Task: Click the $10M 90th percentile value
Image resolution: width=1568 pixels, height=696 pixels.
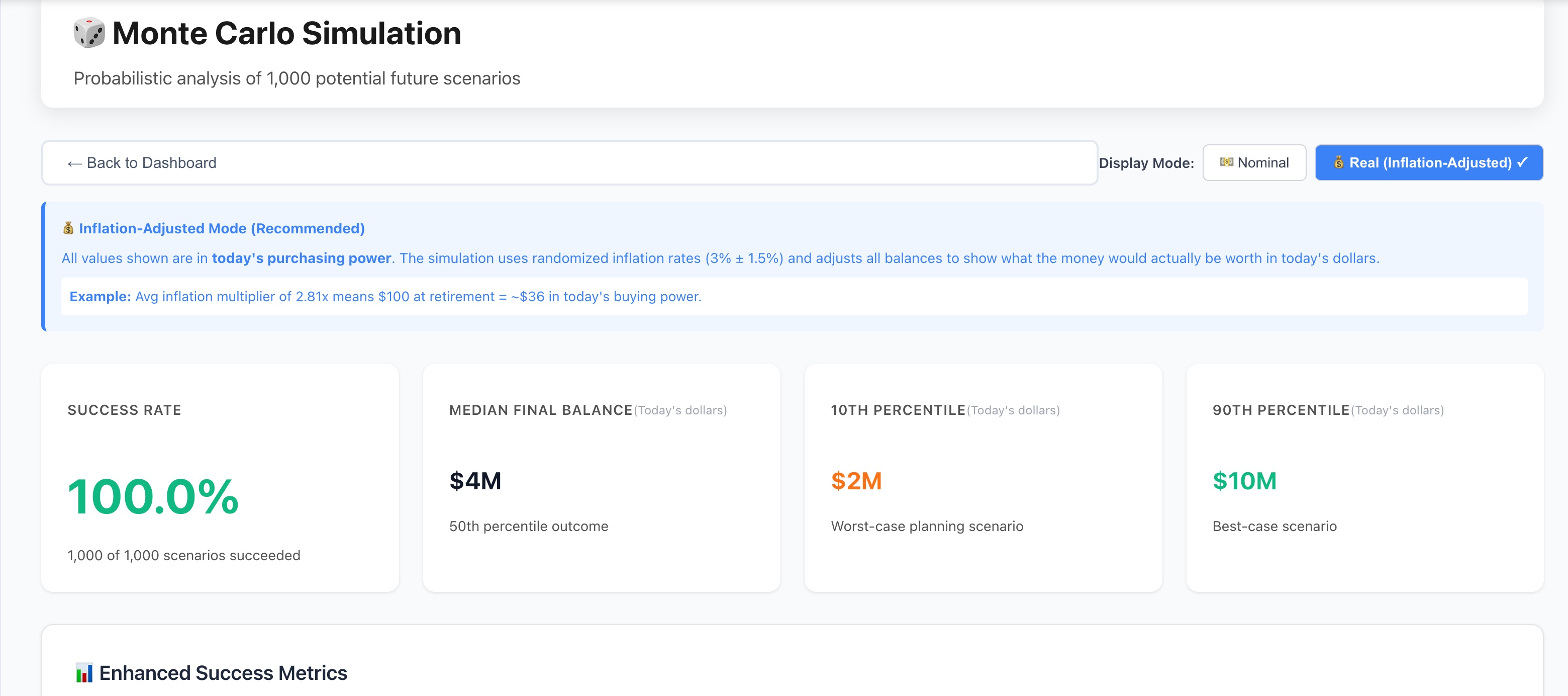Action: click(x=1244, y=481)
